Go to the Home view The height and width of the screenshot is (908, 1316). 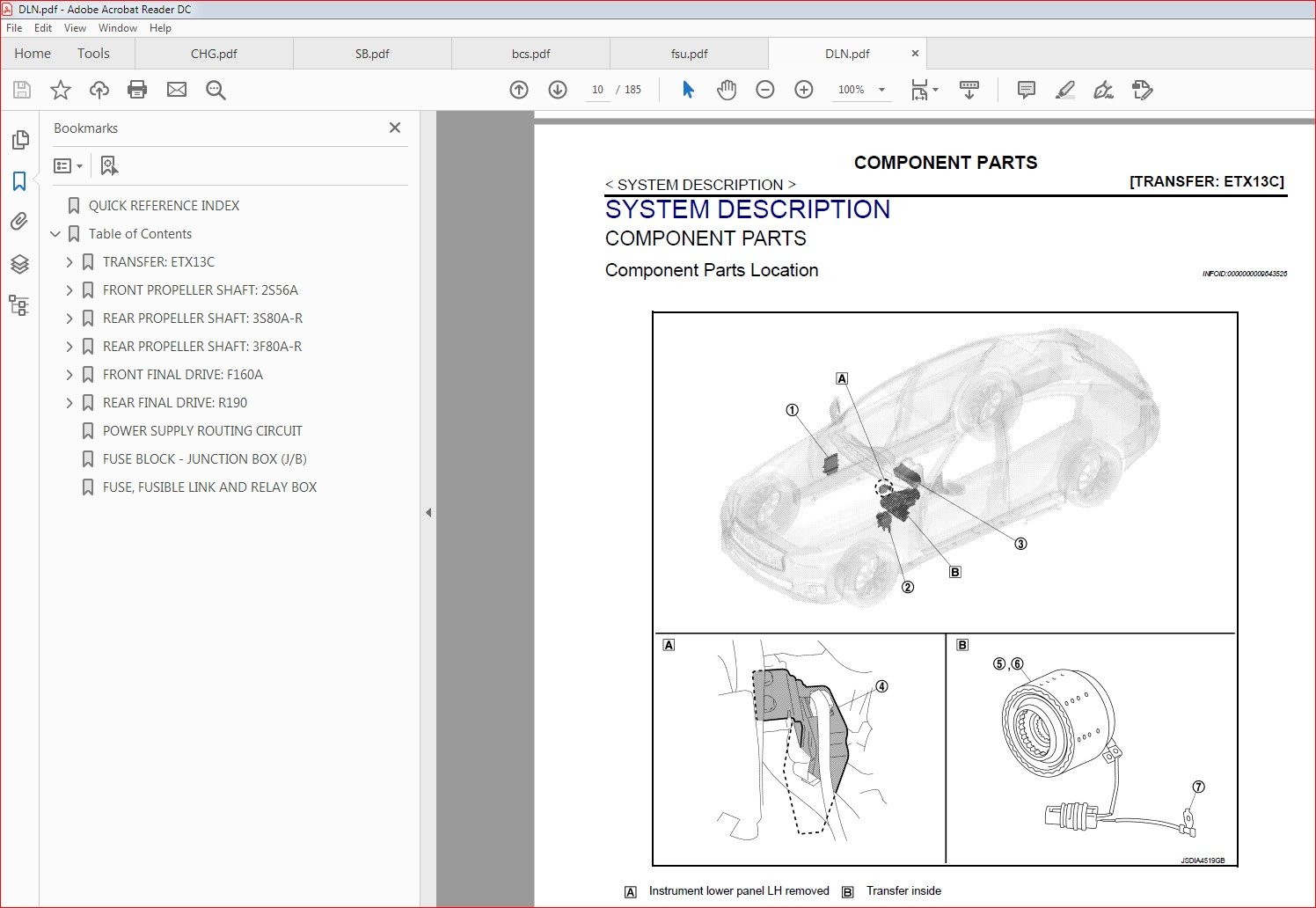tap(33, 54)
